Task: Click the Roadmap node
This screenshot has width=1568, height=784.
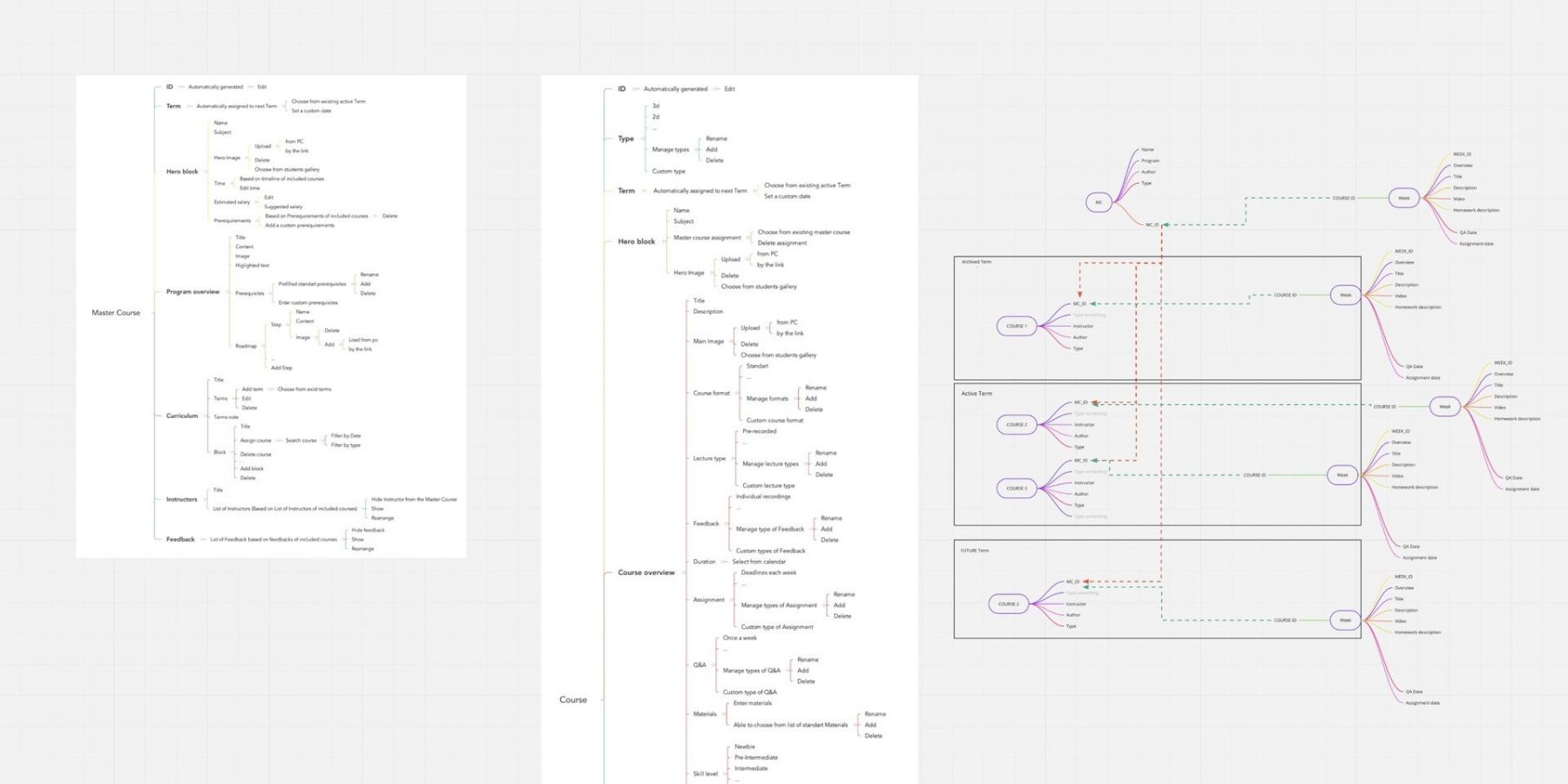Action: [246, 346]
